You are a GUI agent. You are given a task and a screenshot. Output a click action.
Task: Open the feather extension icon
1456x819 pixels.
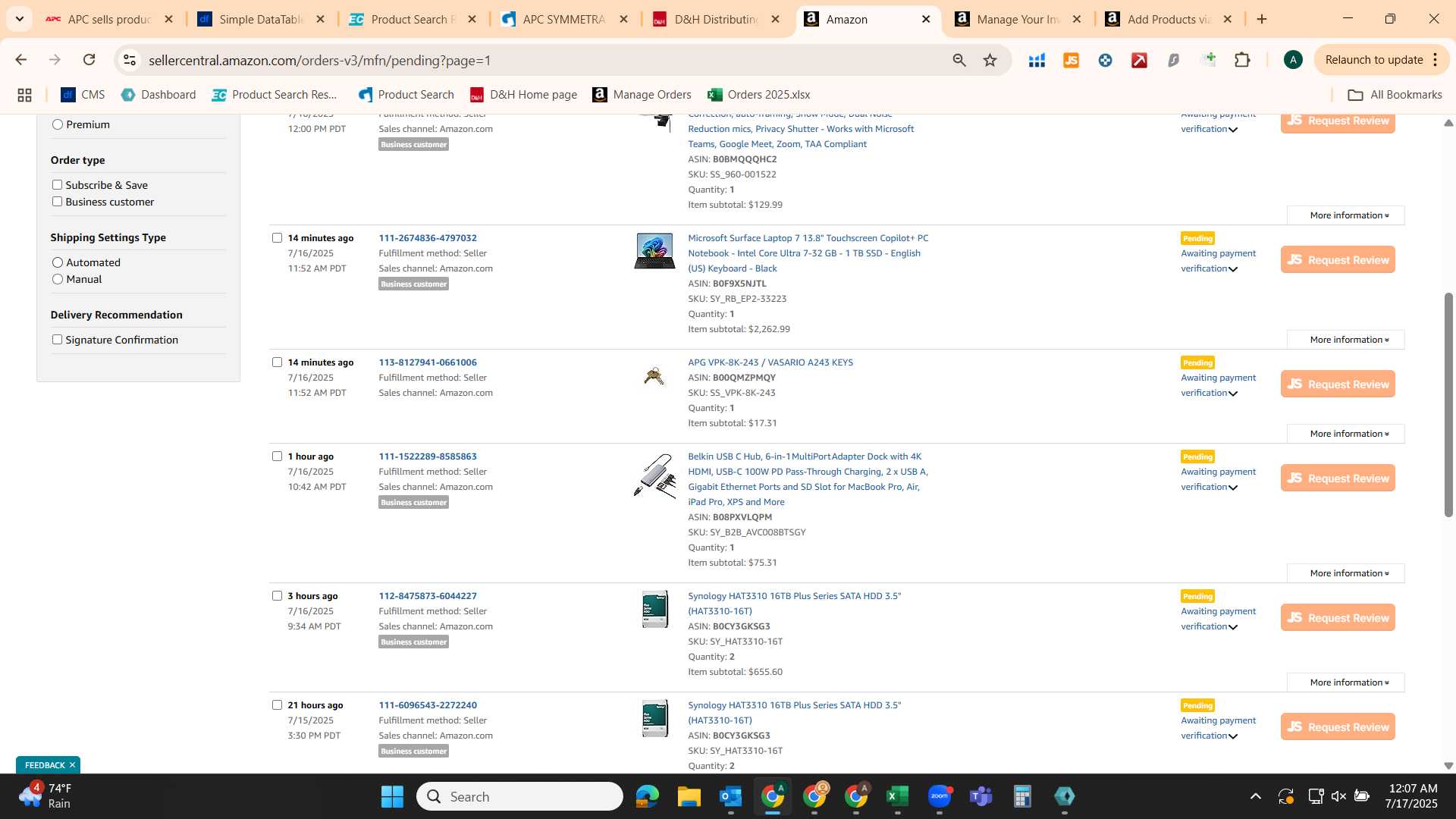1173,60
